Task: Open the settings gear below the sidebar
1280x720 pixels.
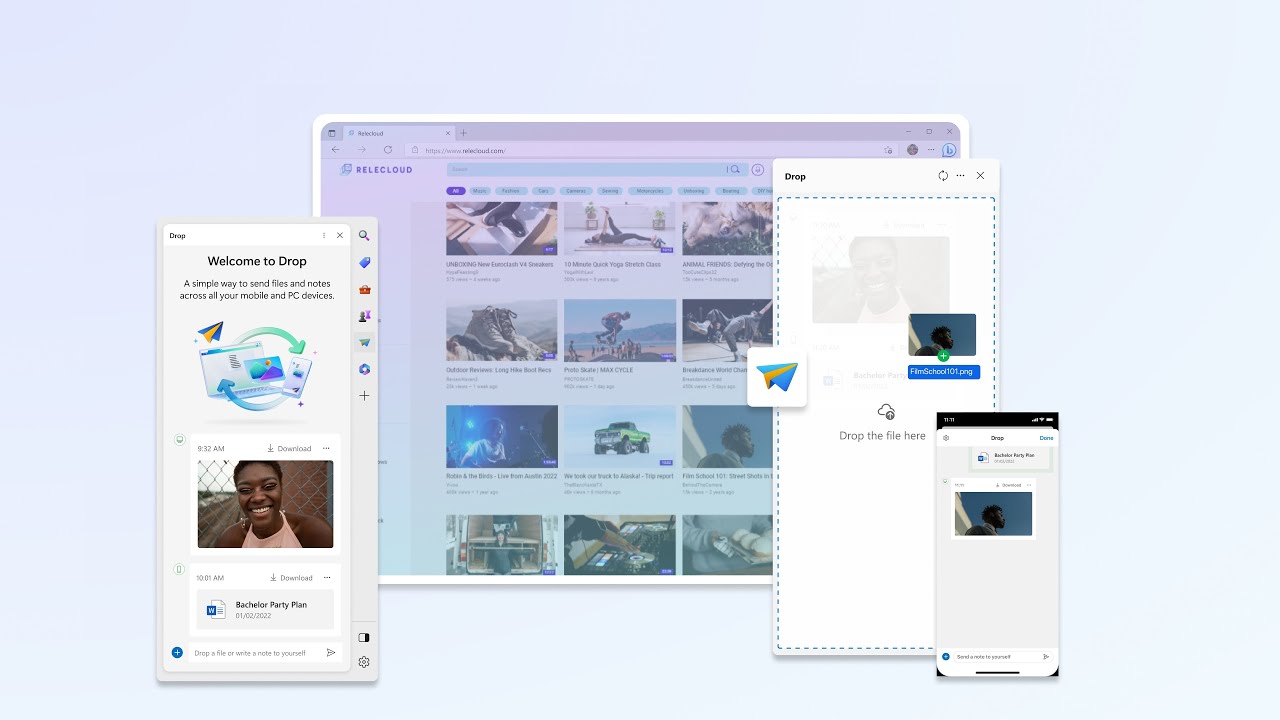Action: point(363,661)
